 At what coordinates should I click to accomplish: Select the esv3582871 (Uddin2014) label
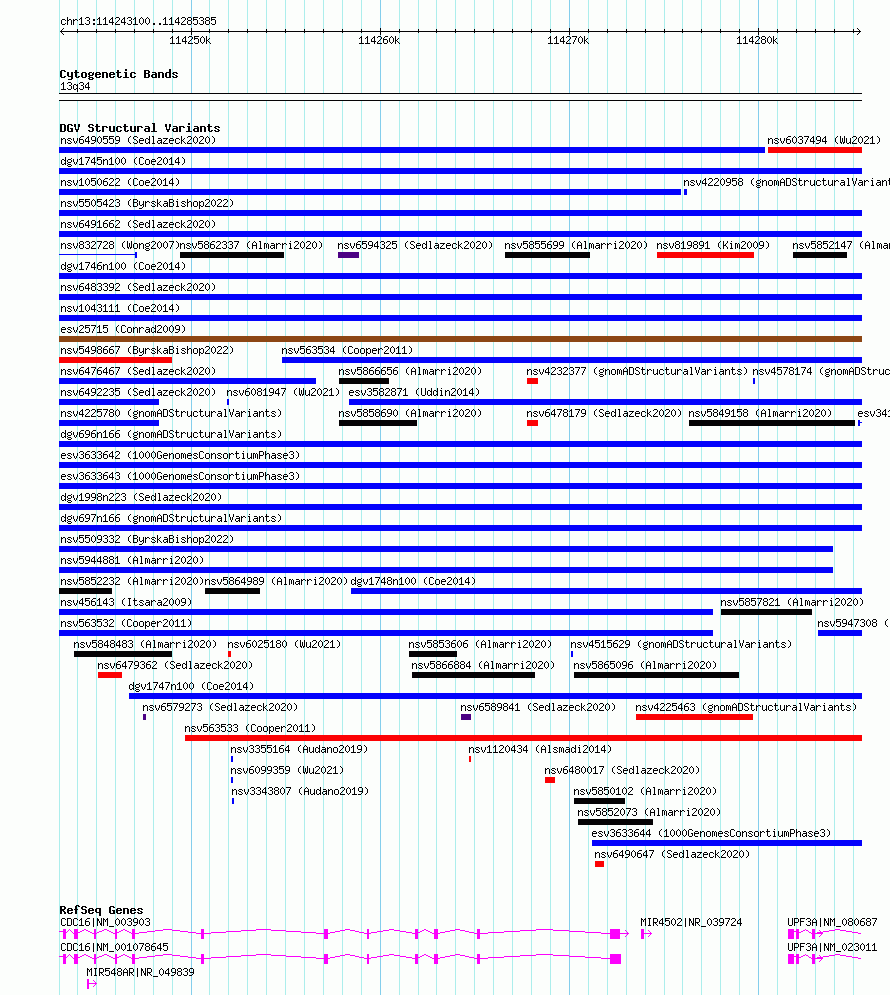pos(414,392)
